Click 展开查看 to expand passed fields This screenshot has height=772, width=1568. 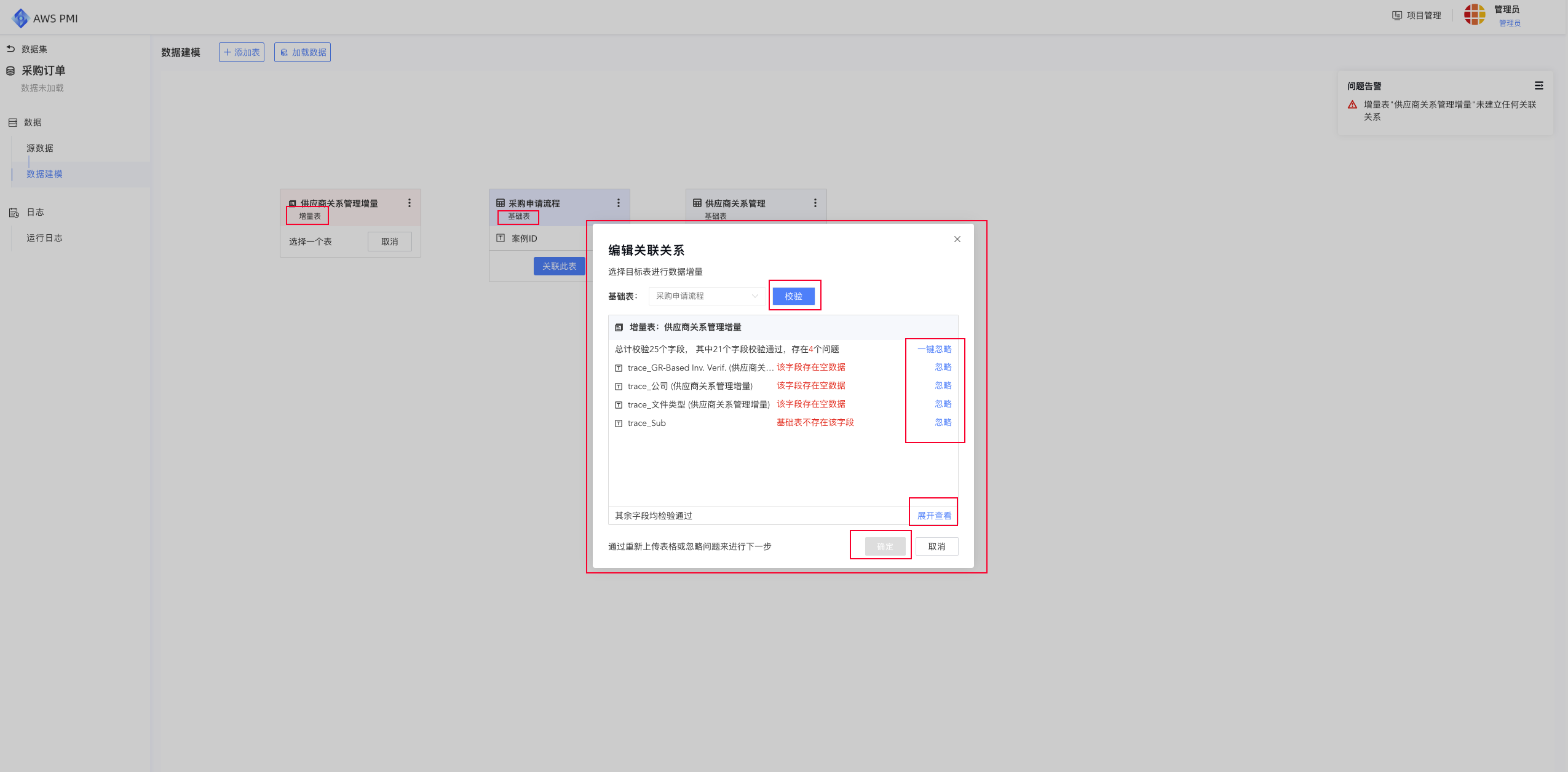(x=935, y=516)
